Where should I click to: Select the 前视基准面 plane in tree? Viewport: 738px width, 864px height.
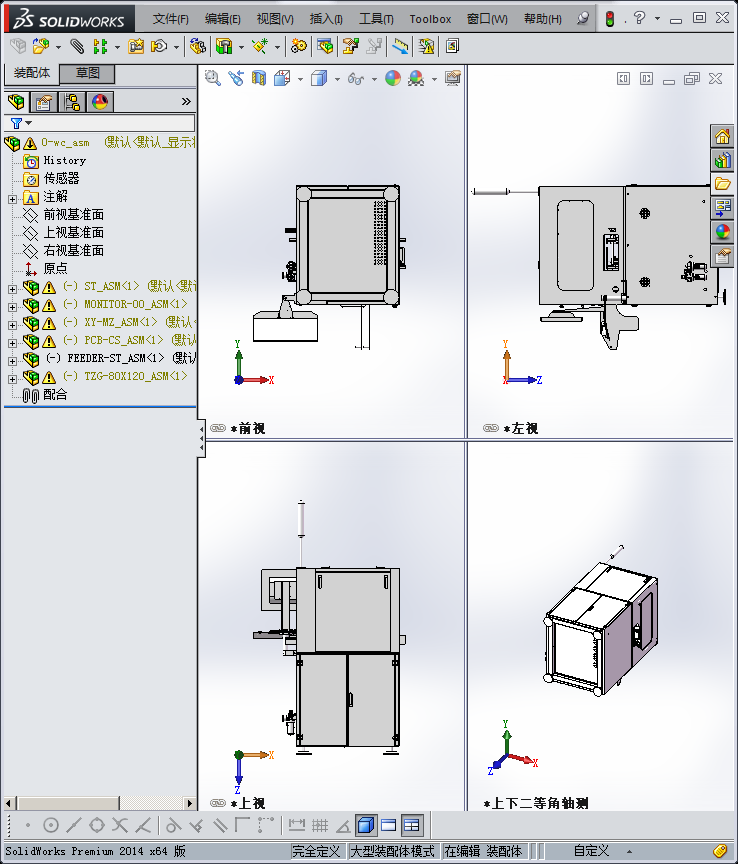click(63, 214)
